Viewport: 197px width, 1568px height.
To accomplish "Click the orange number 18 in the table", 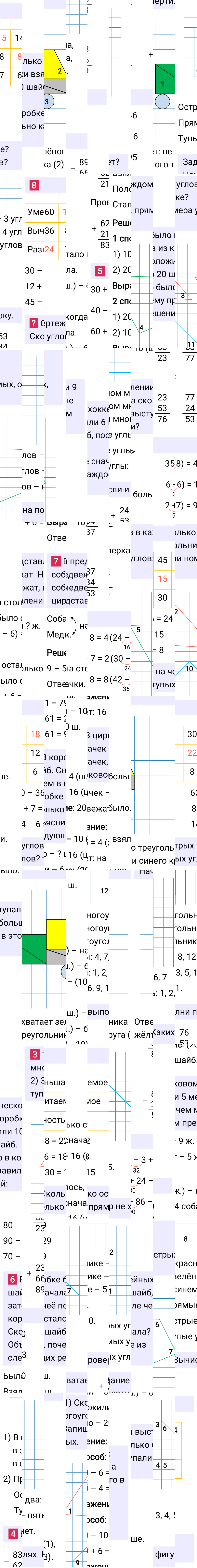I will click(35, 734).
